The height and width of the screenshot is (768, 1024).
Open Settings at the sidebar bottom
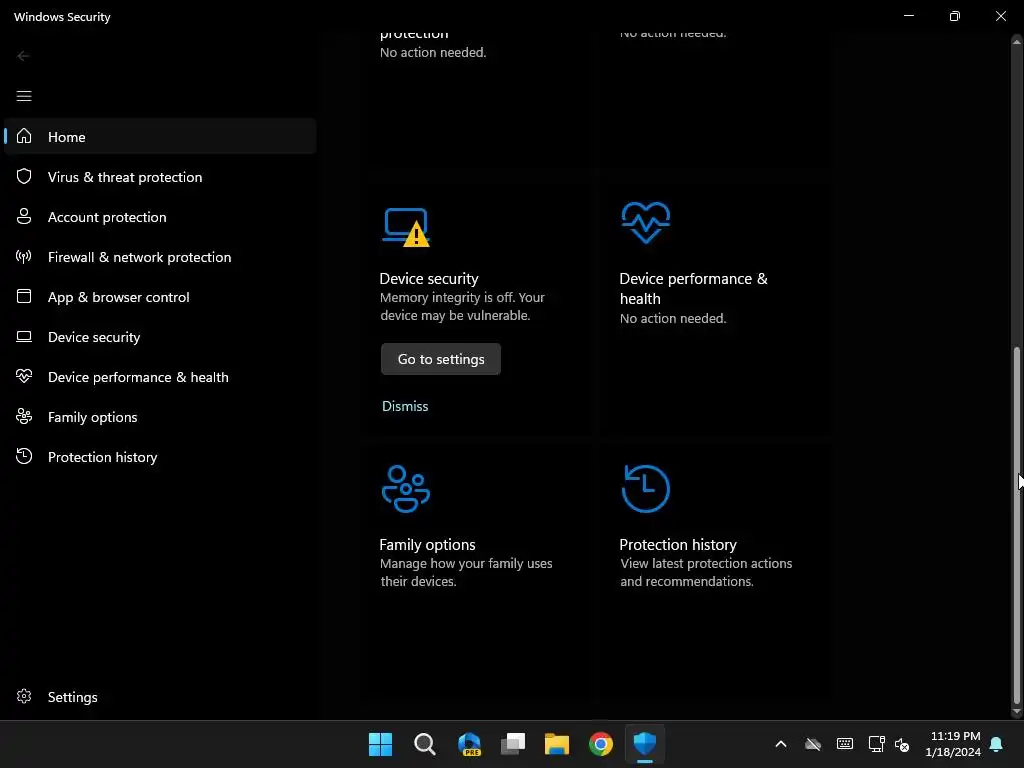coord(160,696)
